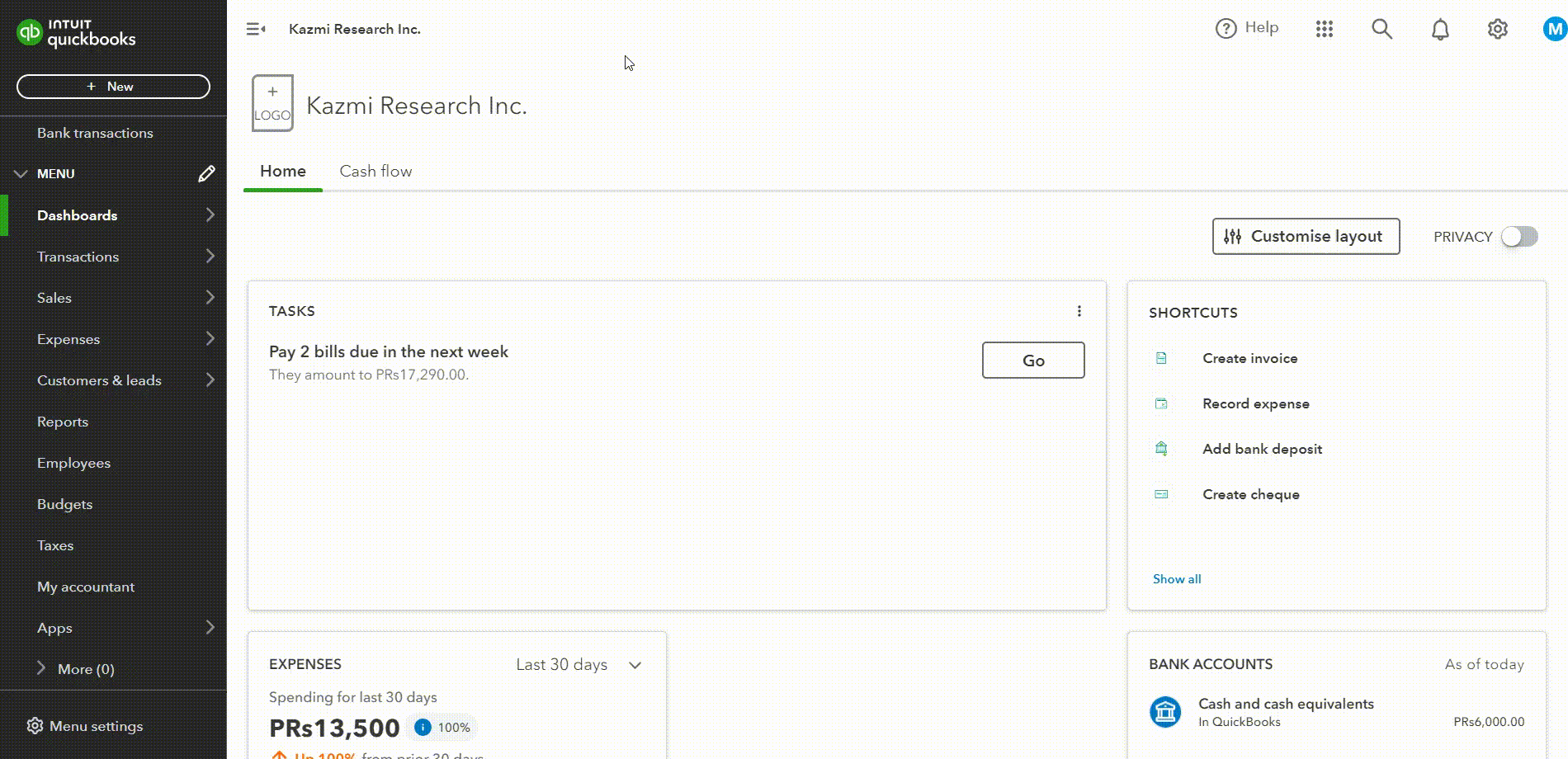The width and height of the screenshot is (1568, 759).
Task: Open notifications bell icon
Action: click(1440, 29)
